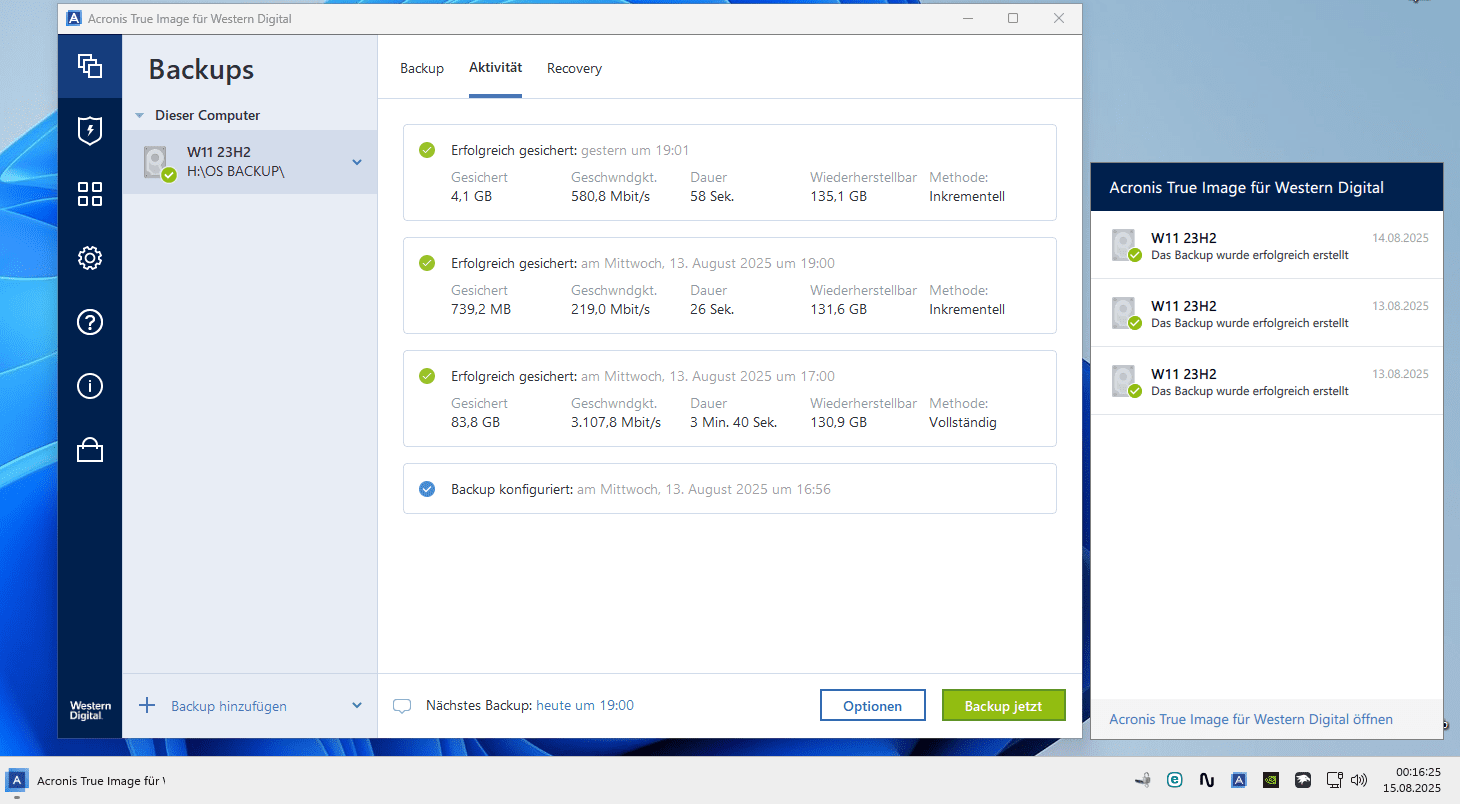Click the eagle head tray icon
This screenshot has width=1460, height=804.
(1302, 780)
